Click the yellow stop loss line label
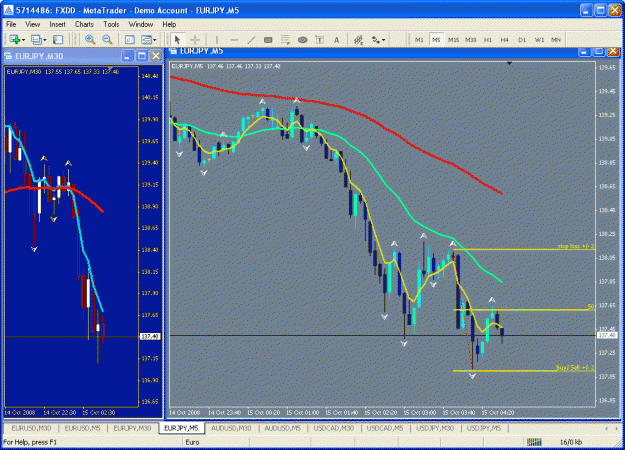This screenshot has height=450, width=625. point(576,246)
